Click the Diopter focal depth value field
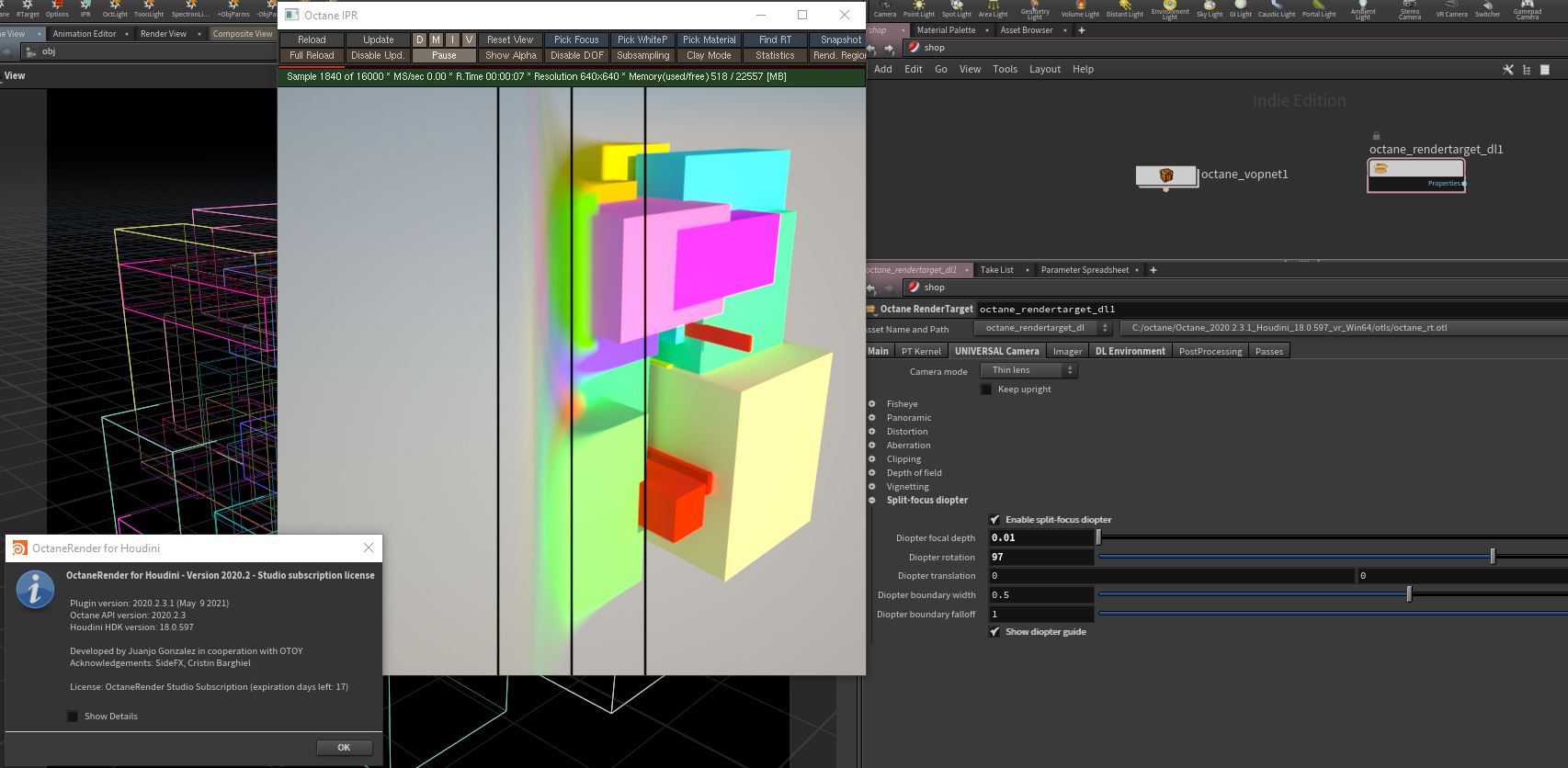The image size is (1568, 768). [x=1041, y=537]
